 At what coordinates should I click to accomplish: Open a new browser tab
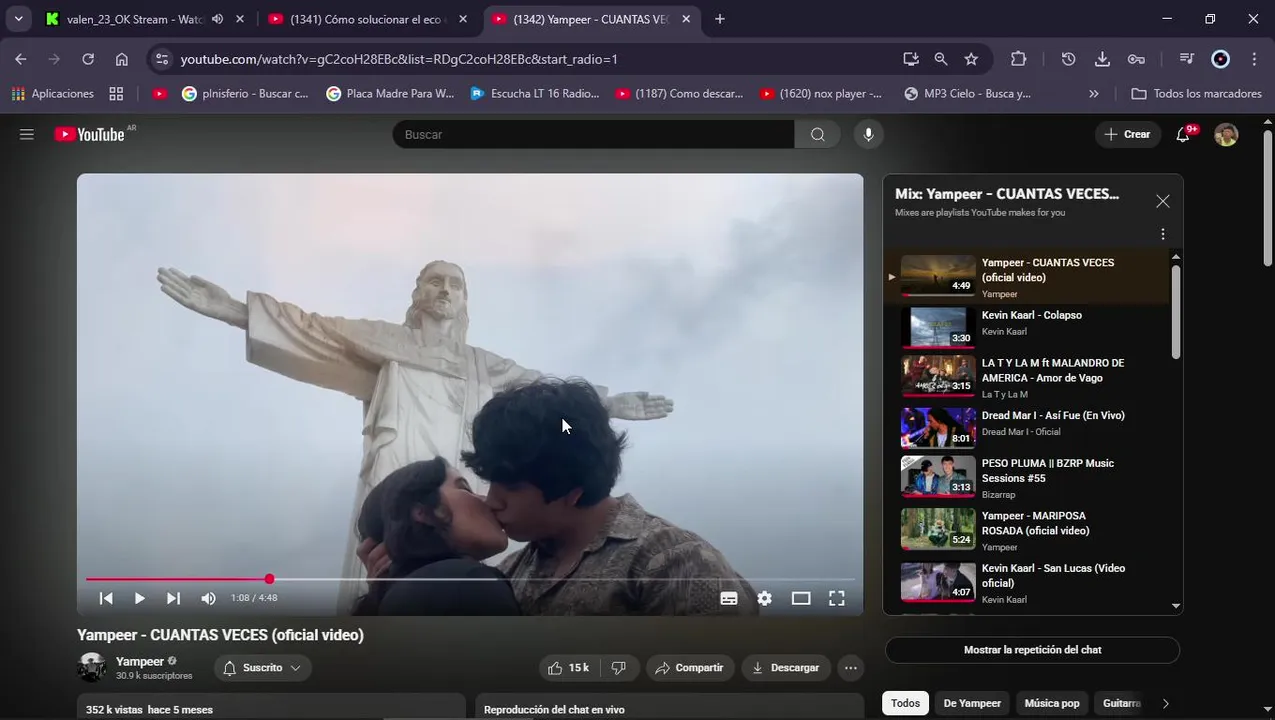tap(720, 19)
